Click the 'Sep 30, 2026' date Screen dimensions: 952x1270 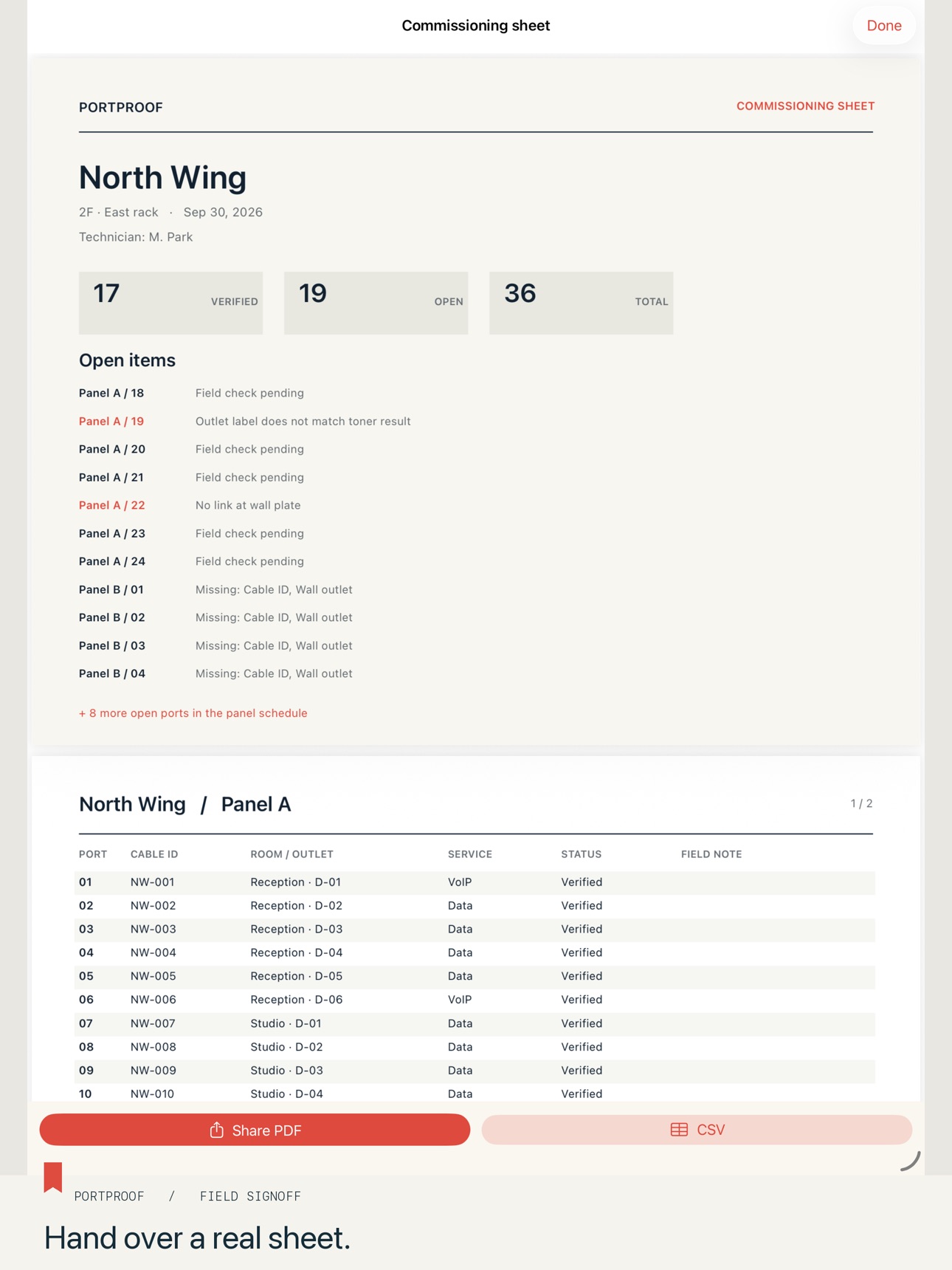pos(223,212)
